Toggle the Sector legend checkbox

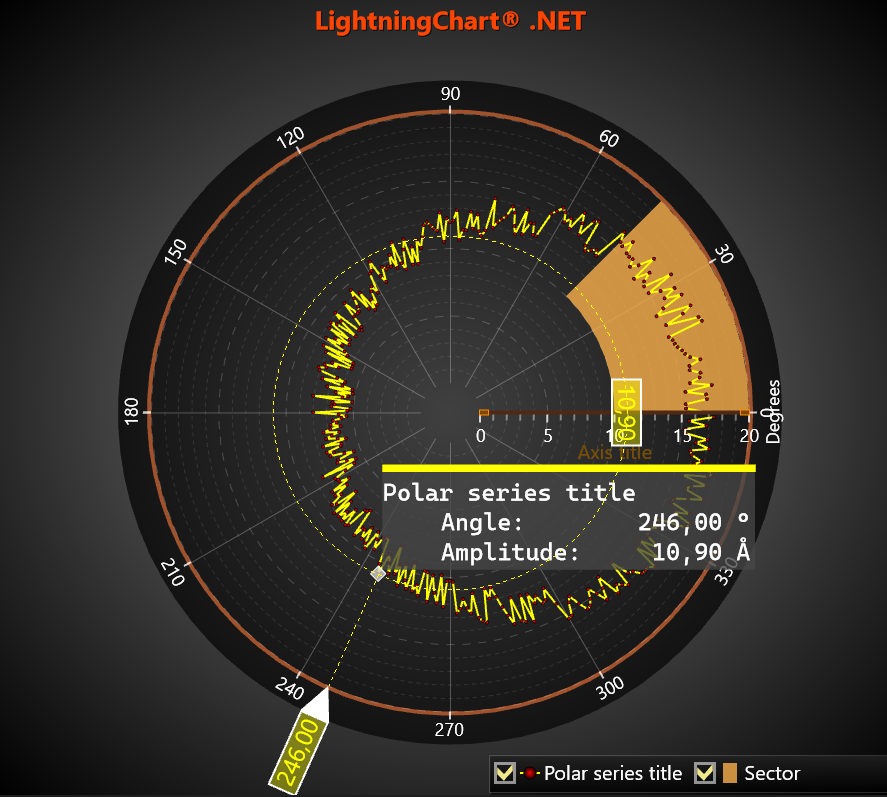[705, 773]
